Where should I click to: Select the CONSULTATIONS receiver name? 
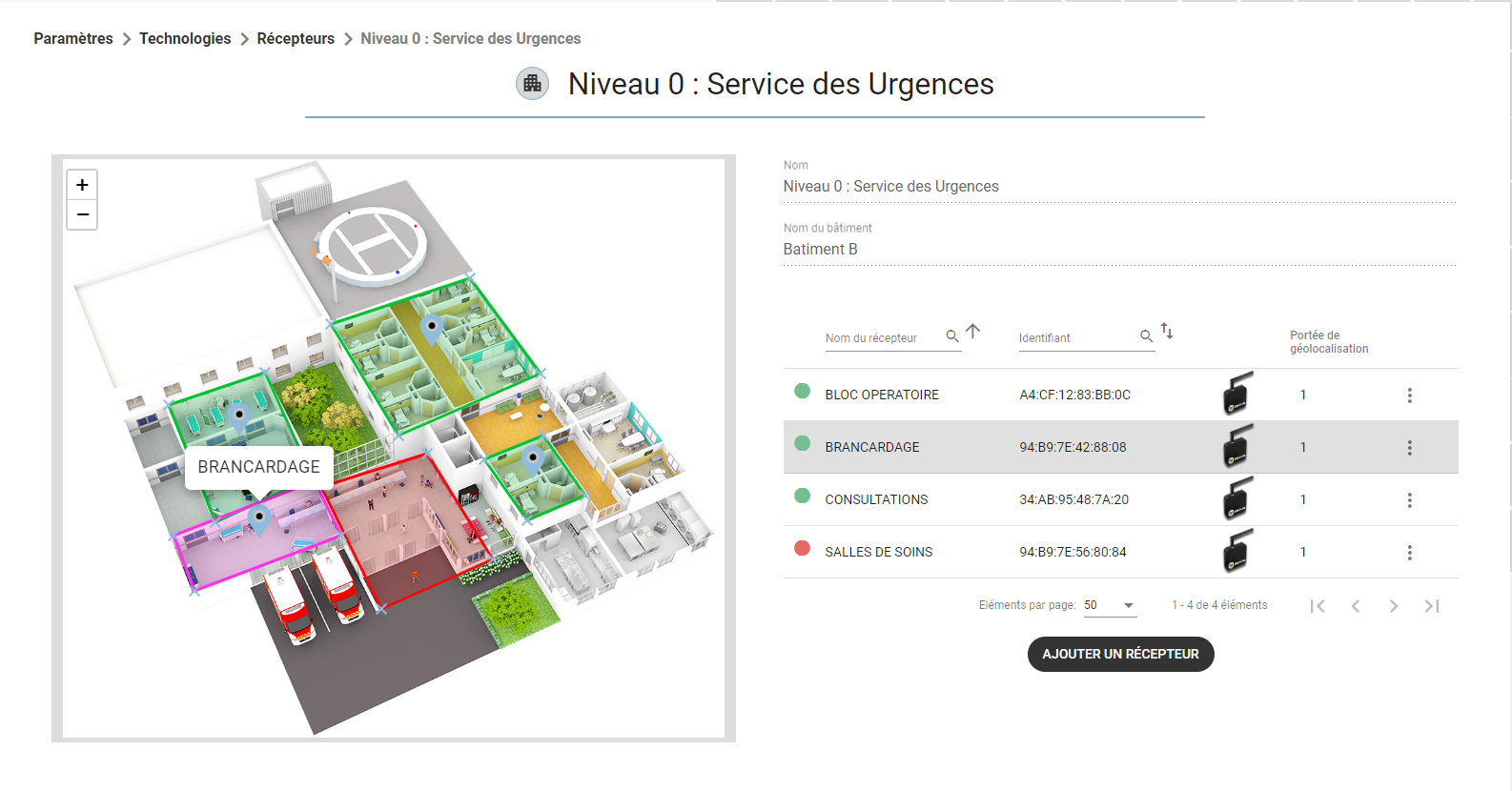(876, 499)
